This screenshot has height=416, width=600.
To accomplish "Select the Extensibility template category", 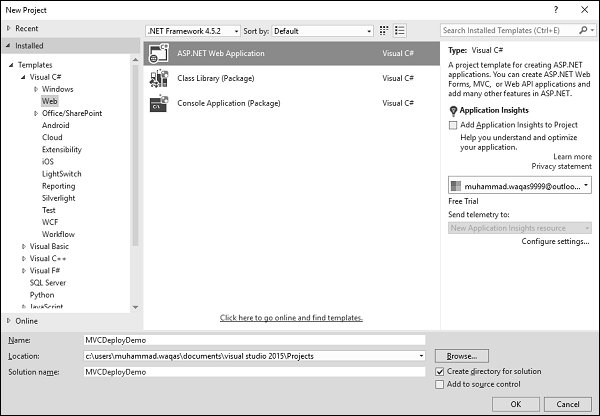I will (x=62, y=150).
